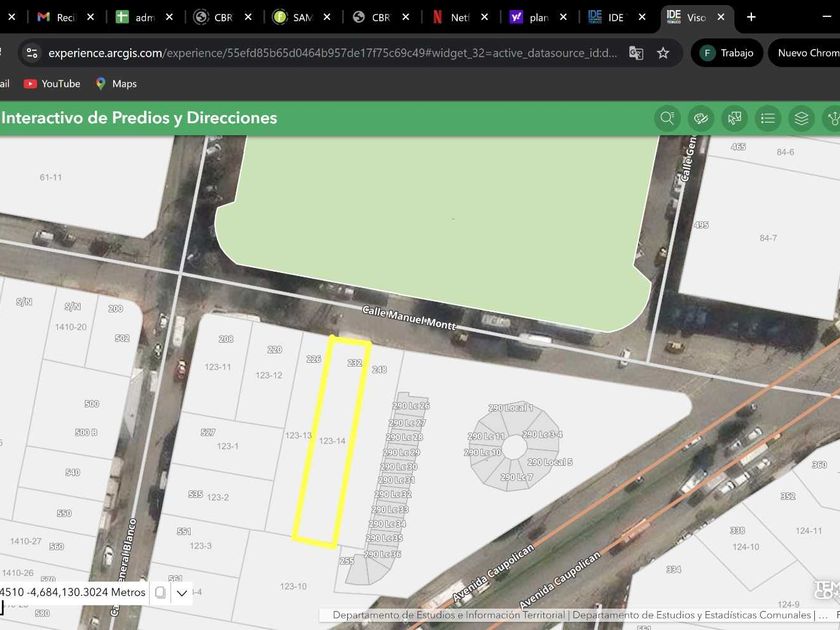Open the YouTube bookmark
The image size is (840, 630).
pyautogui.click(x=52, y=84)
